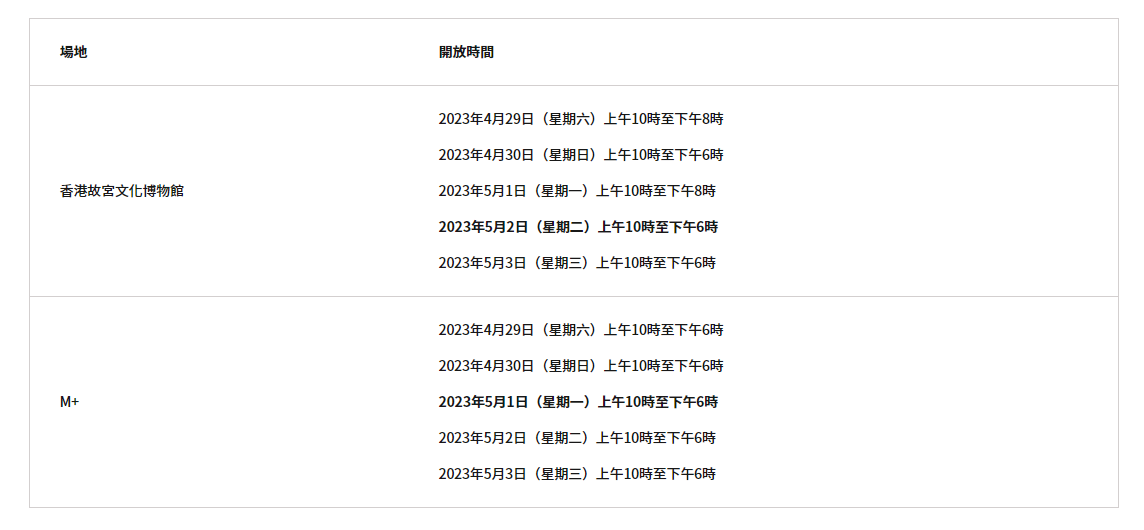1144x530 pixels.
Task: Click 上午10時至下午8時 on 香港故宮 May 1 row
Action: point(656,191)
